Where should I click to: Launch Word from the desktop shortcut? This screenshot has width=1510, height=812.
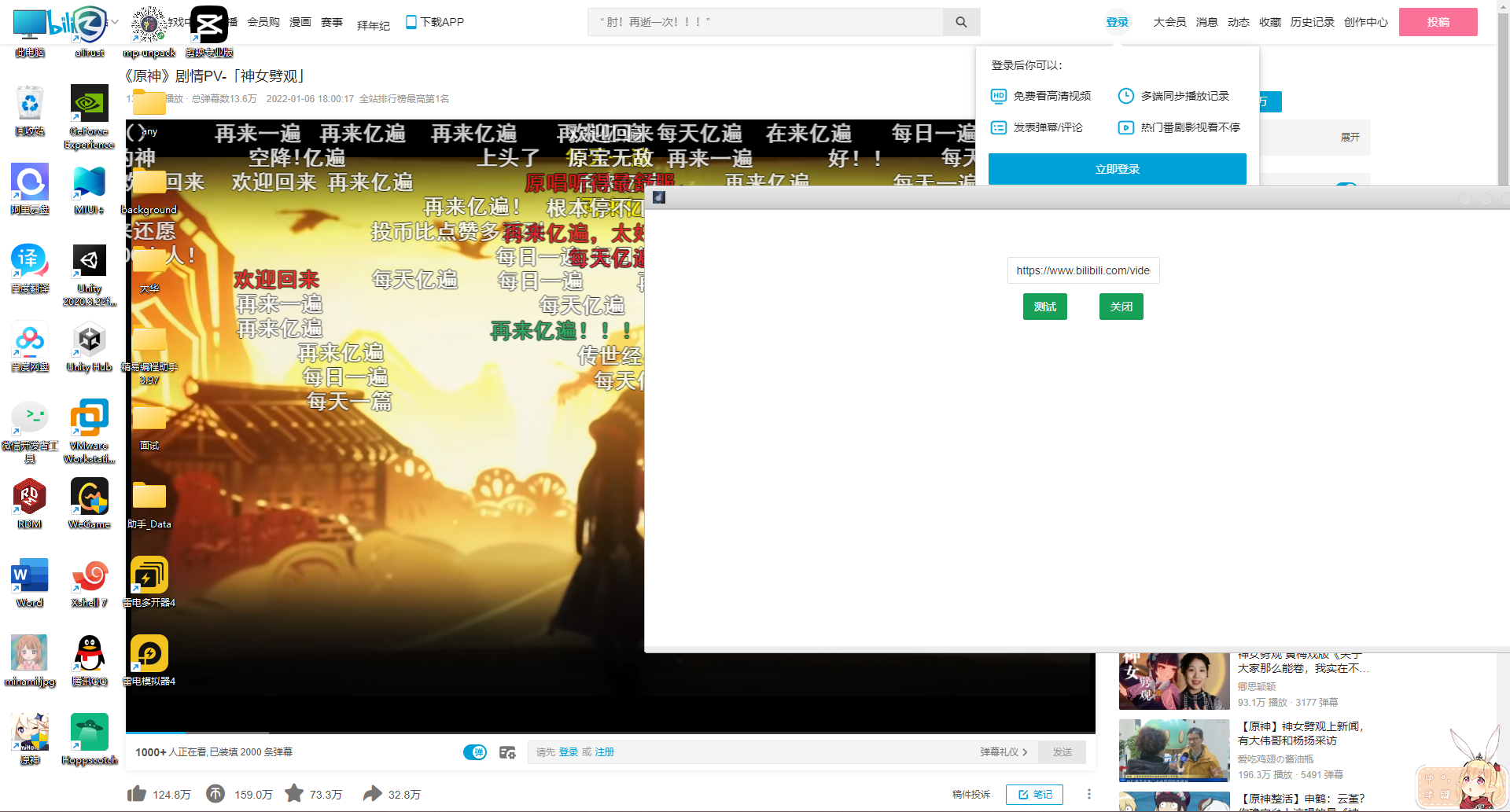[30, 582]
